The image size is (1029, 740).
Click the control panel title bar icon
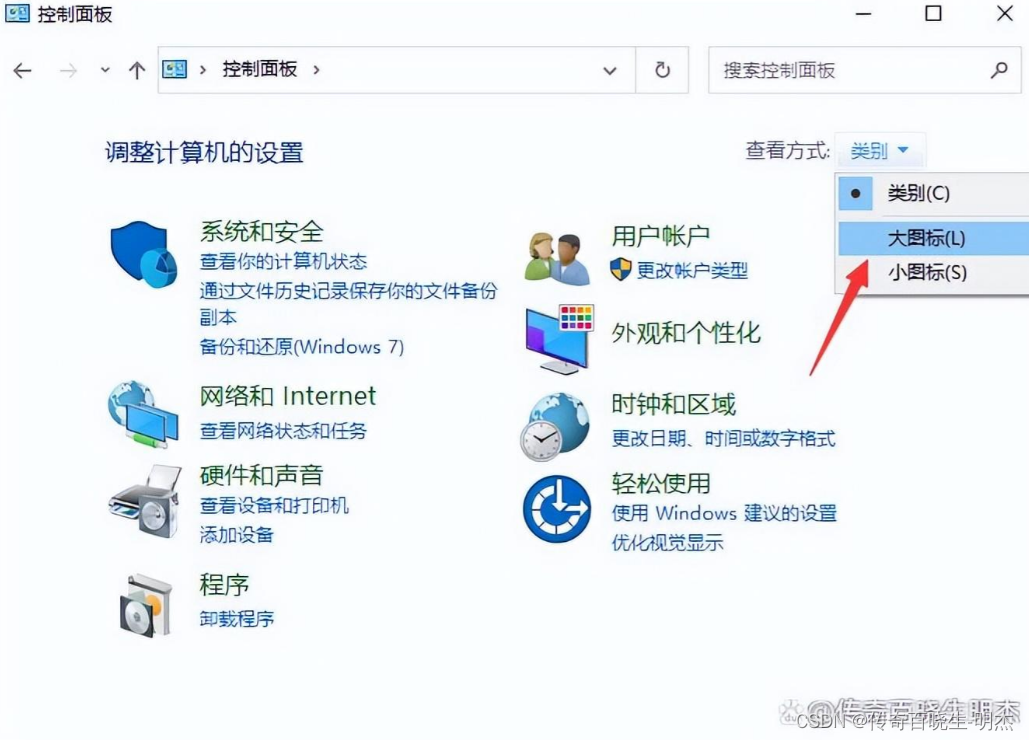coord(17,13)
